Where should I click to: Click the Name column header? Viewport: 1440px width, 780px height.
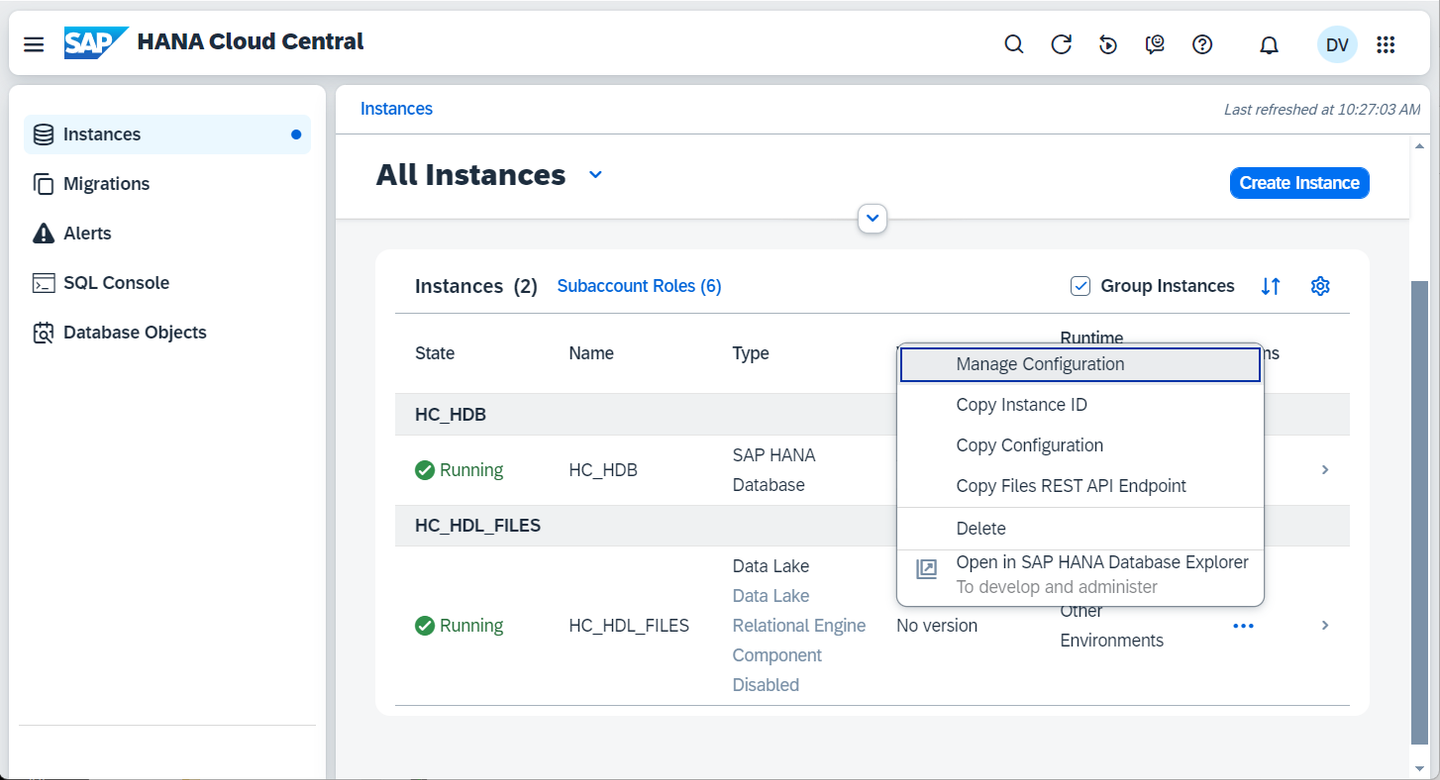[x=591, y=353]
